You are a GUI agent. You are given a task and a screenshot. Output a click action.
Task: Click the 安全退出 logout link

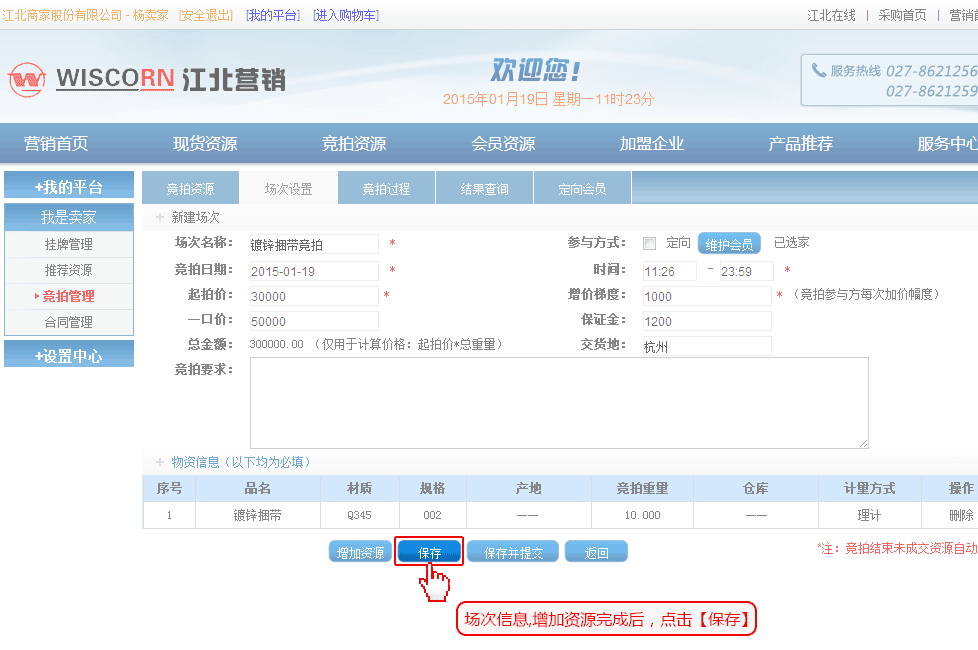(x=206, y=15)
